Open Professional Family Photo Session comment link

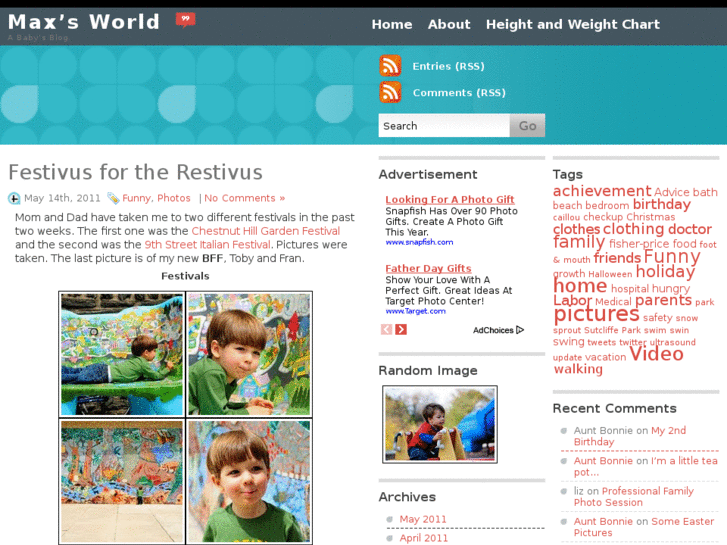634,497
